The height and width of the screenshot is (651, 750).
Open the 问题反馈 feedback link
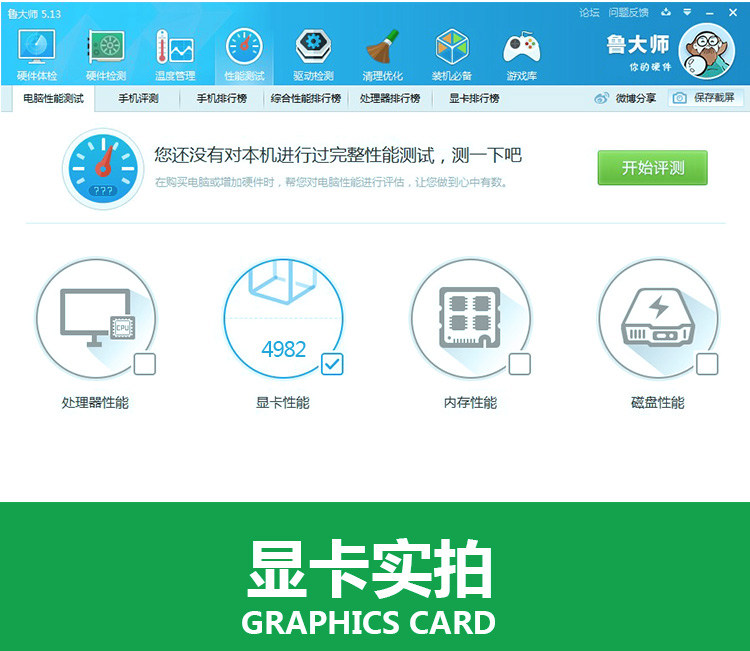tap(629, 12)
